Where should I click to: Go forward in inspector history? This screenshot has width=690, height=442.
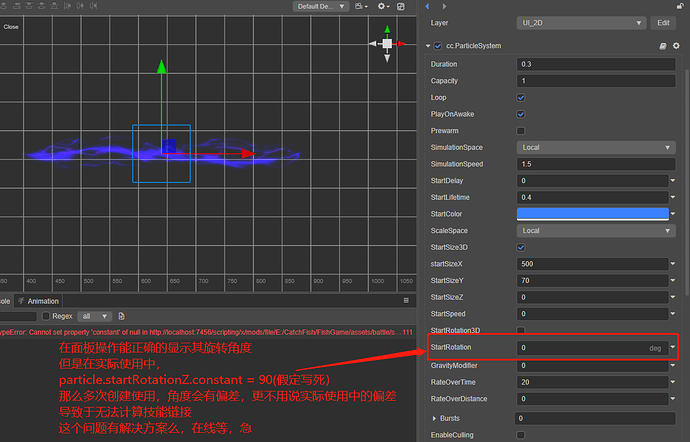click(x=444, y=6)
